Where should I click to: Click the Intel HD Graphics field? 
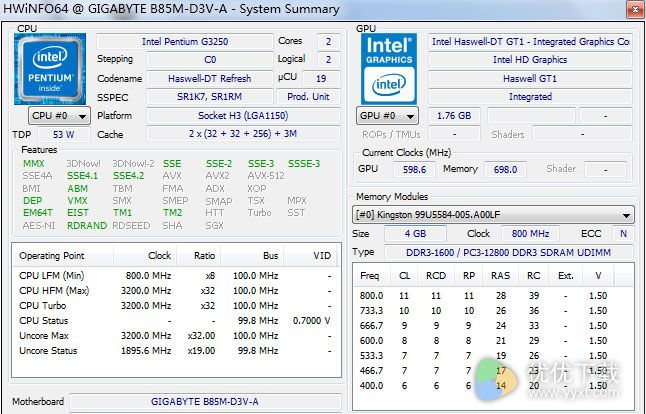coord(530,60)
